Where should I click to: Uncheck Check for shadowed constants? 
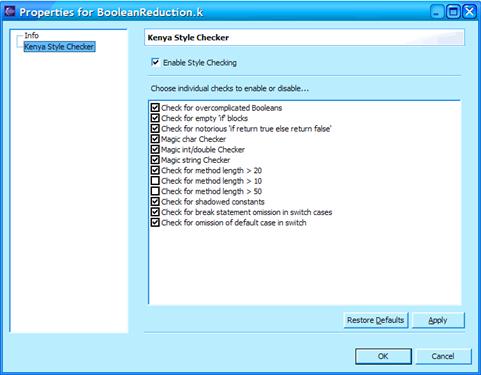155,202
